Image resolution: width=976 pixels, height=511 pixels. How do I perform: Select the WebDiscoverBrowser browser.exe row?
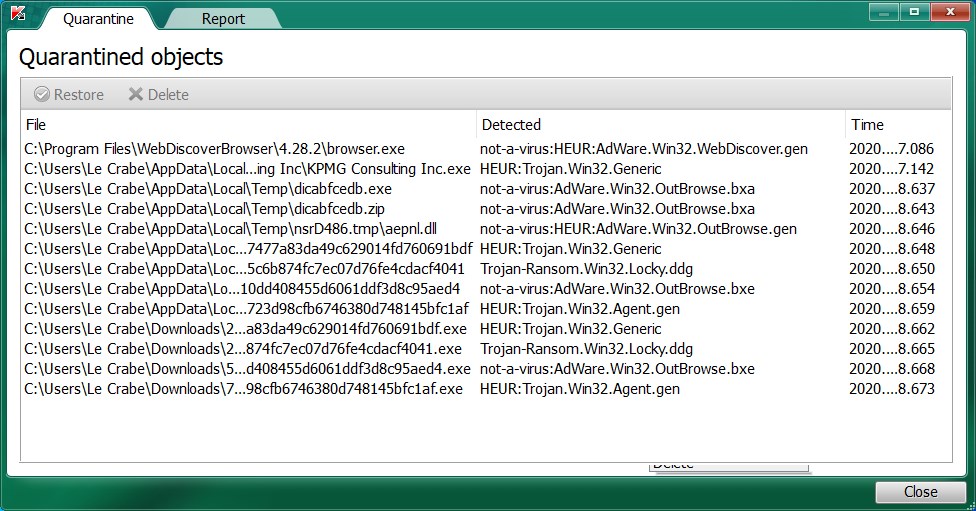(486, 149)
